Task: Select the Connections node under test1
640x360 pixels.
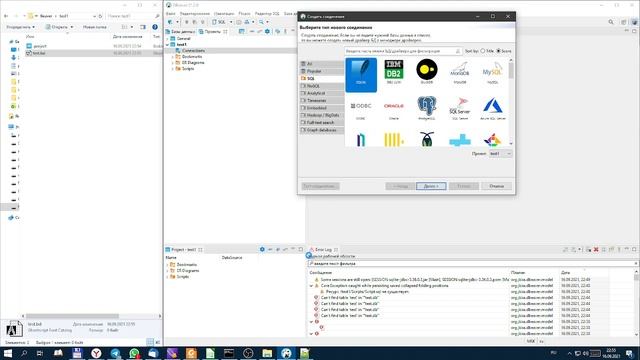Action: [x=193, y=51]
